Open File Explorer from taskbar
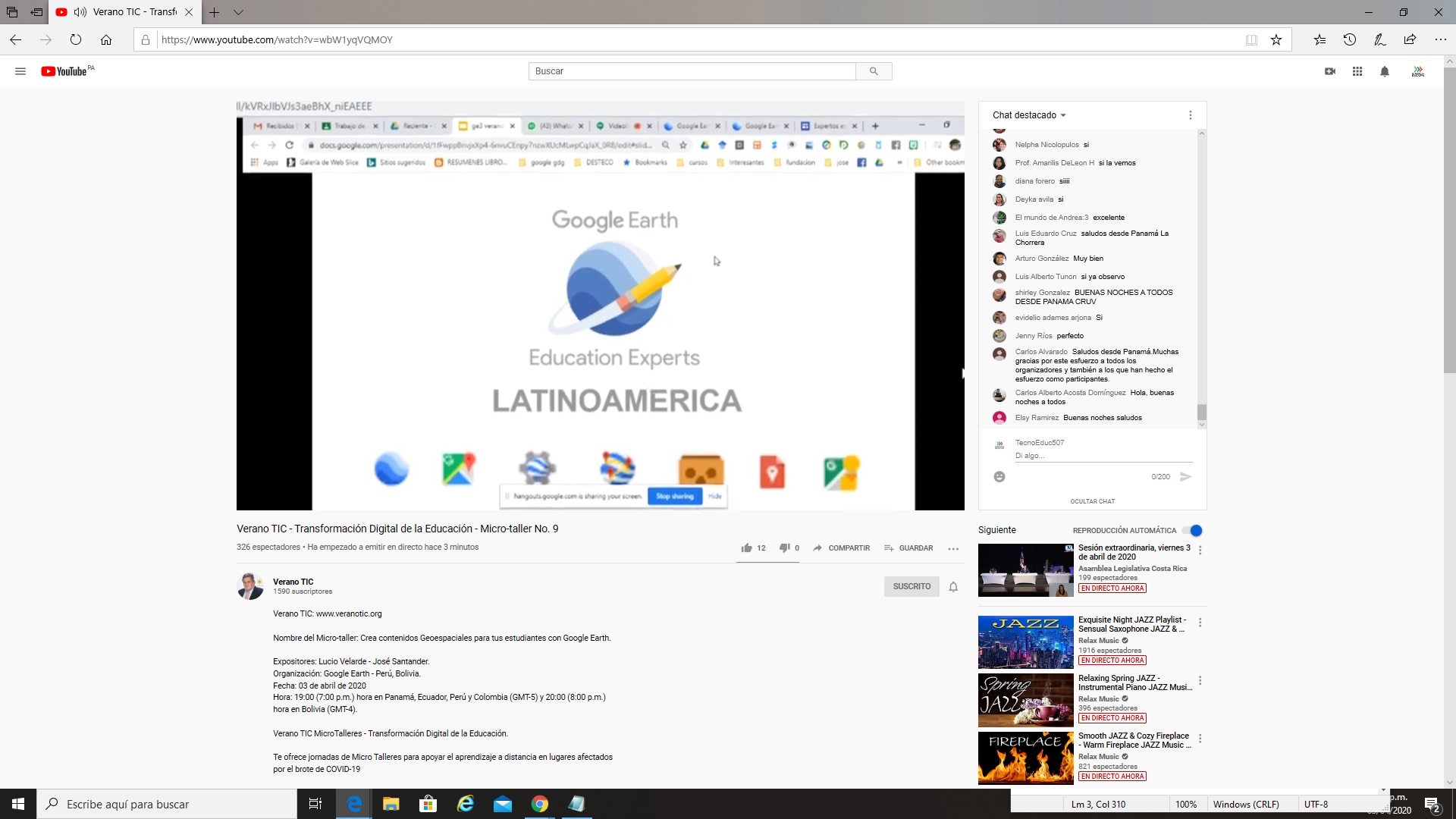This screenshot has width=1456, height=819. pos(391,804)
